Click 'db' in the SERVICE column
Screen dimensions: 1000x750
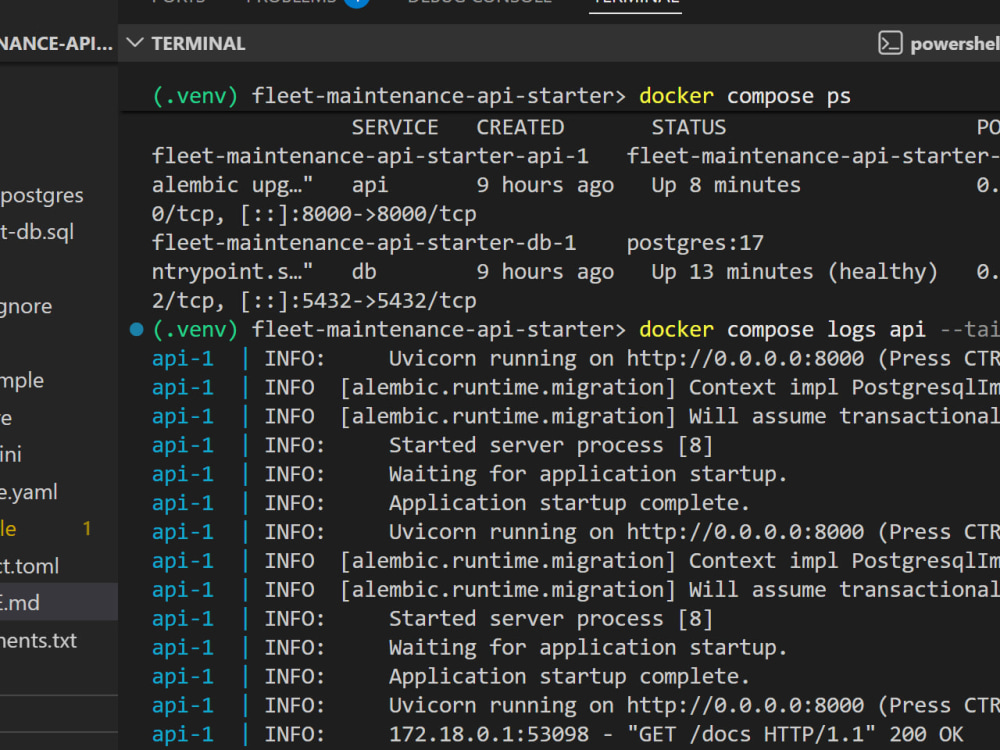pyautogui.click(x=364, y=272)
